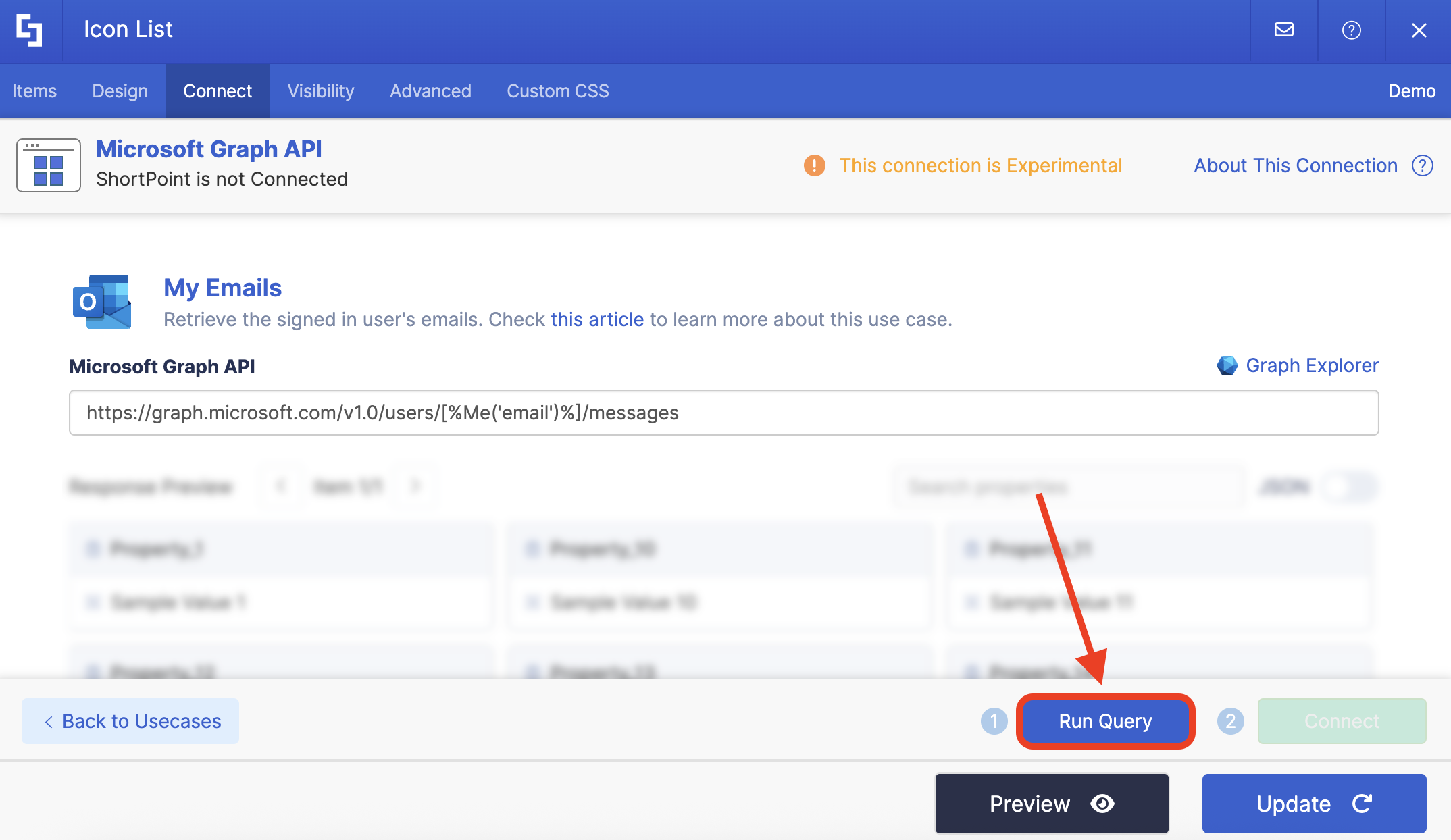This screenshot has width=1451, height=840.
Task: Go to previous response preview item
Action: (282, 485)
